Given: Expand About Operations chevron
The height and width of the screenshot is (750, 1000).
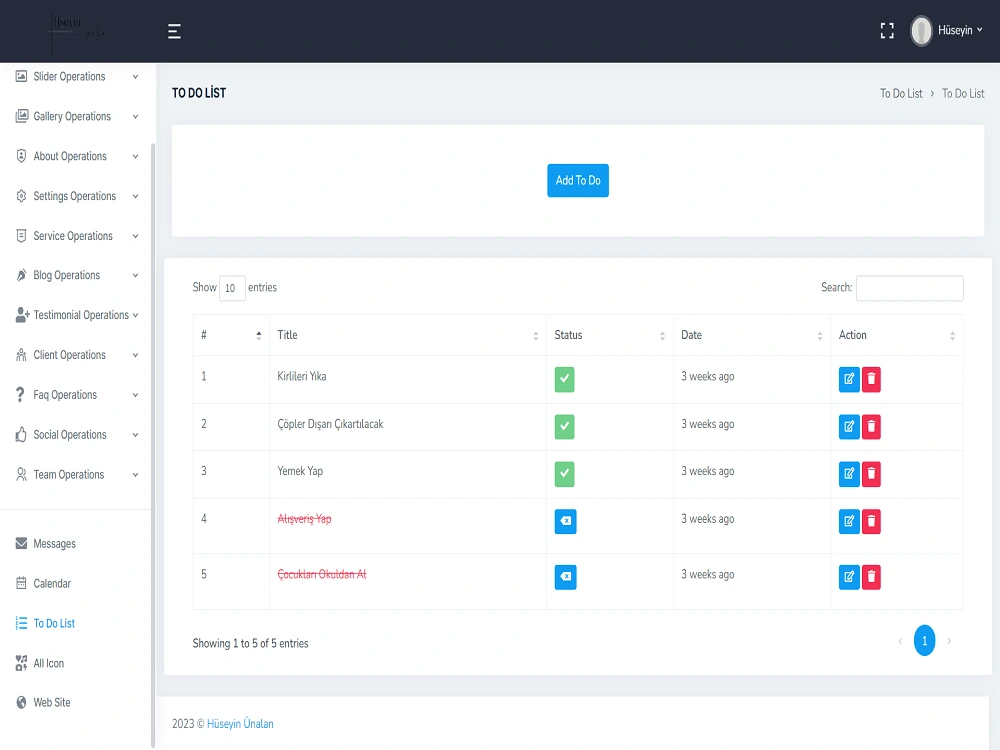Looking at the screenshot, I should [x=135, y=156].
